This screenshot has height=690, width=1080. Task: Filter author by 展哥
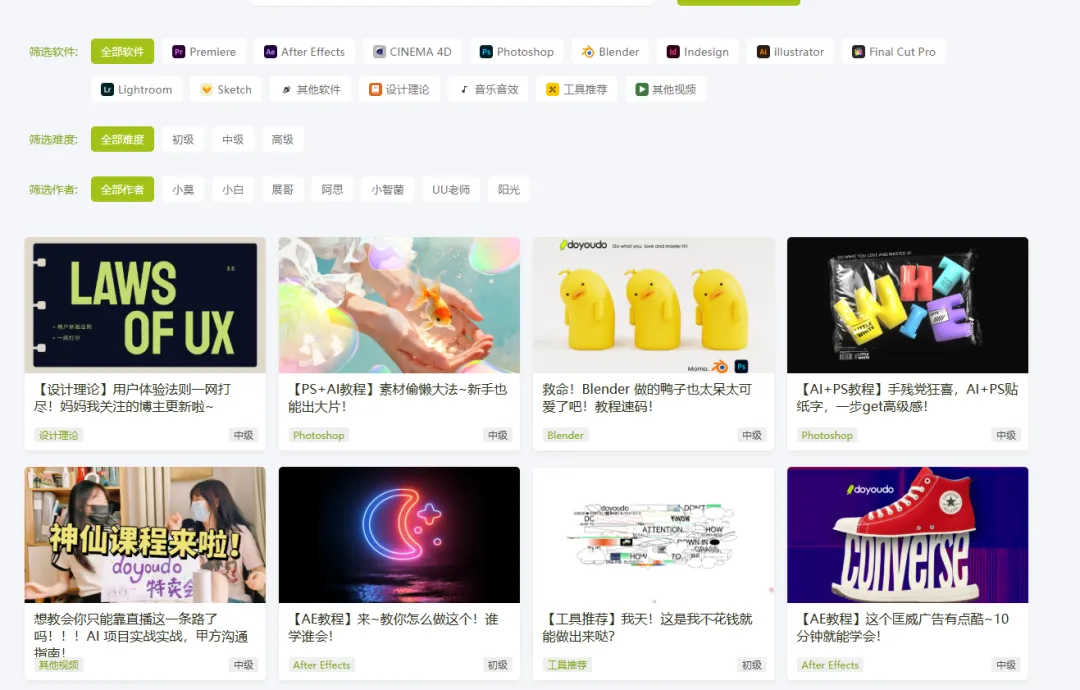(282, 189)
